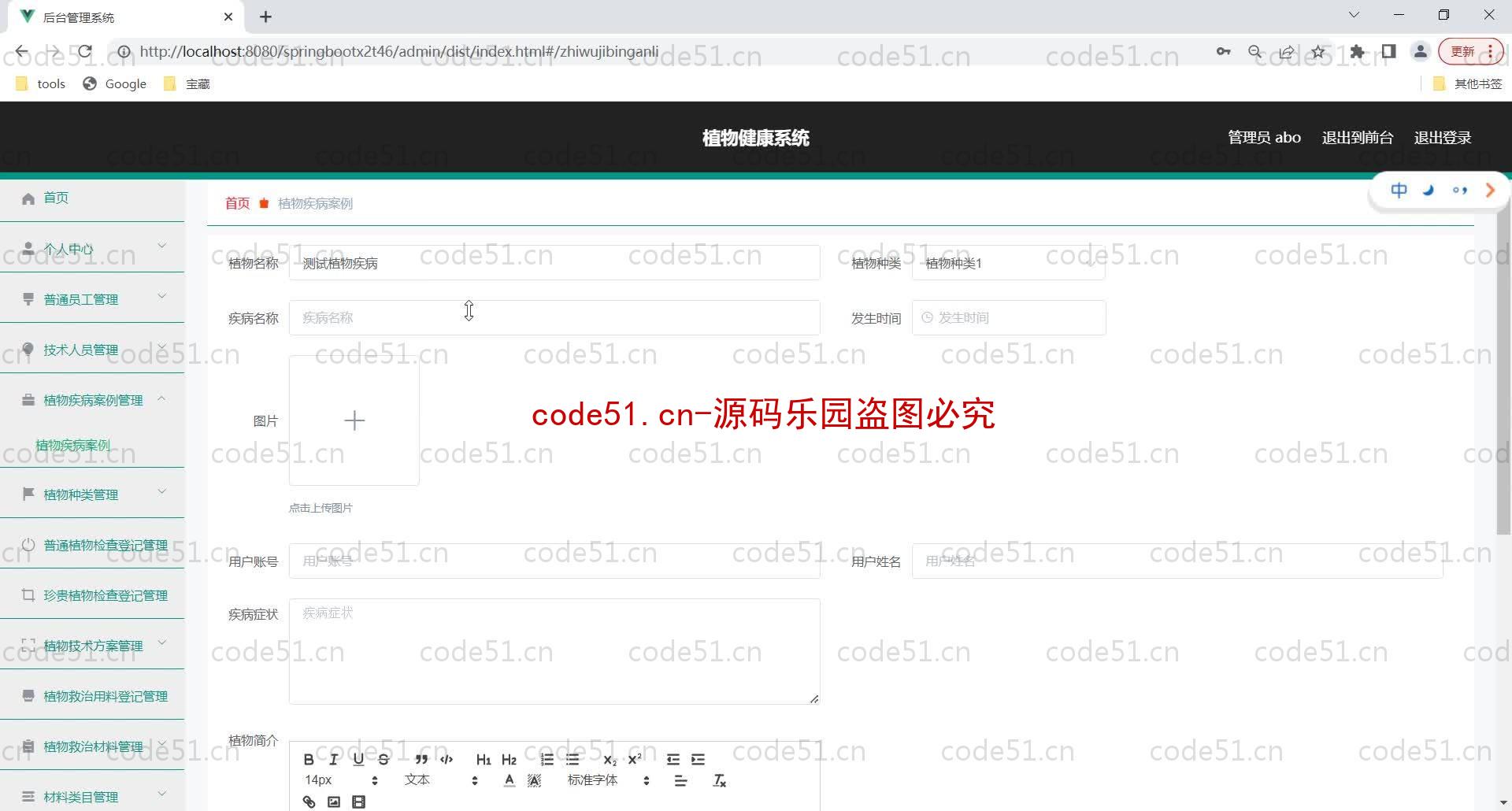Expand IME bar with orange arrow
The image size is (1512, 811).
1489,190
